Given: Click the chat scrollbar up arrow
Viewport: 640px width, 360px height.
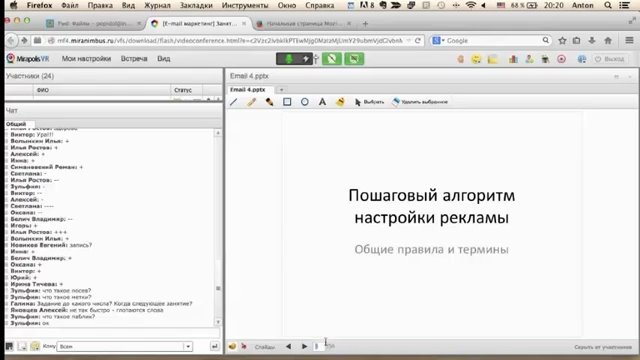Looking at the screenshot, I should [218, 133].
